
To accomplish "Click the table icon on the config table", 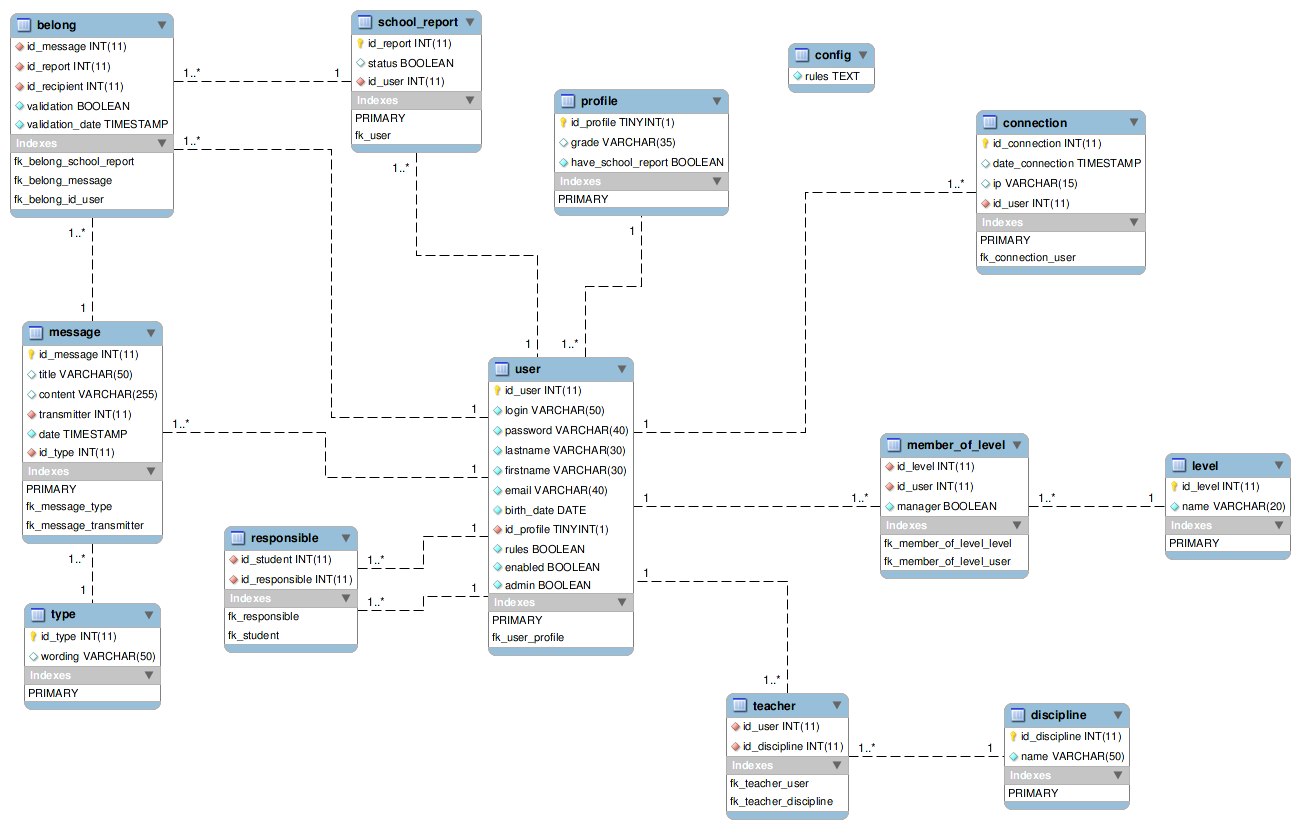I will pos(801,55).
